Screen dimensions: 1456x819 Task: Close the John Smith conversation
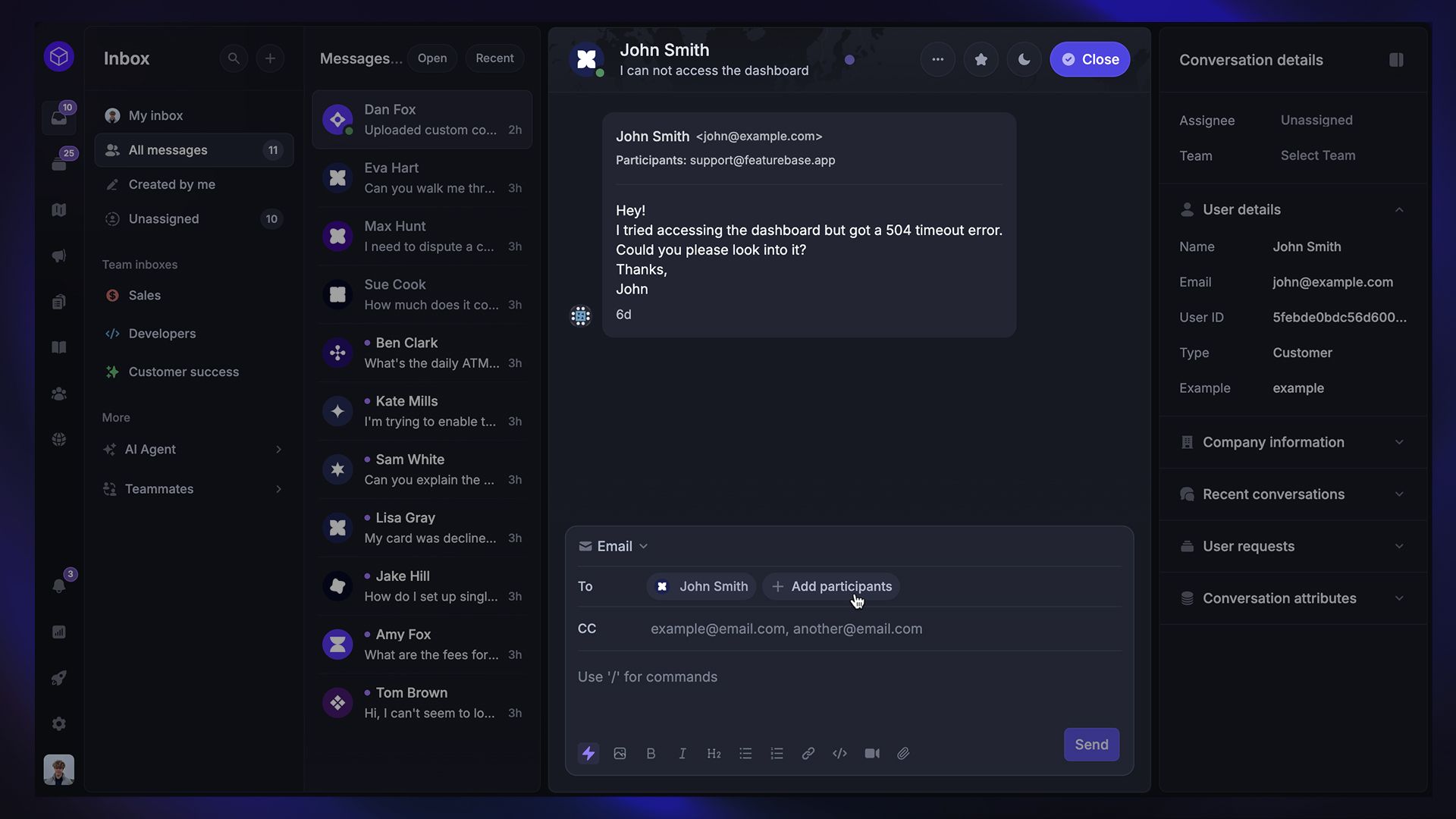point(1090,59)
